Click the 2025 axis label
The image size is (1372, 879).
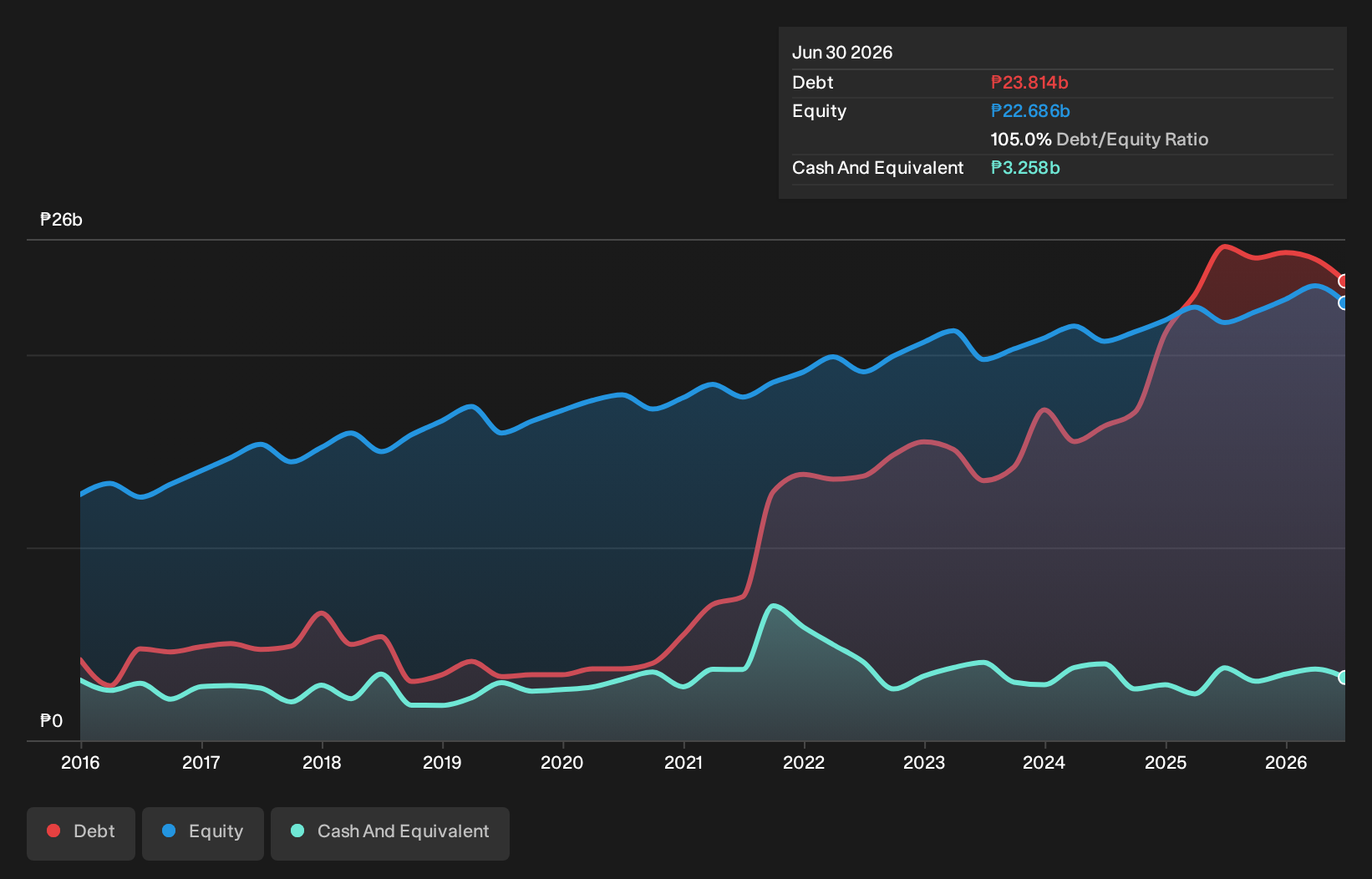tap(1166, 762)
